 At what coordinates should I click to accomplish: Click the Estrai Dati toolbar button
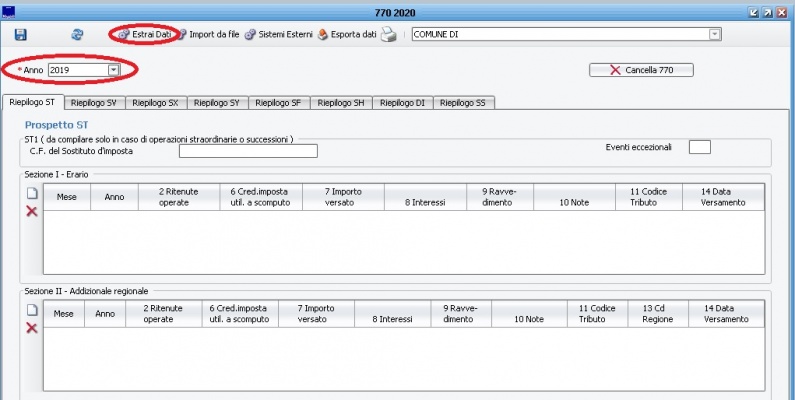[x=145, y=34]
